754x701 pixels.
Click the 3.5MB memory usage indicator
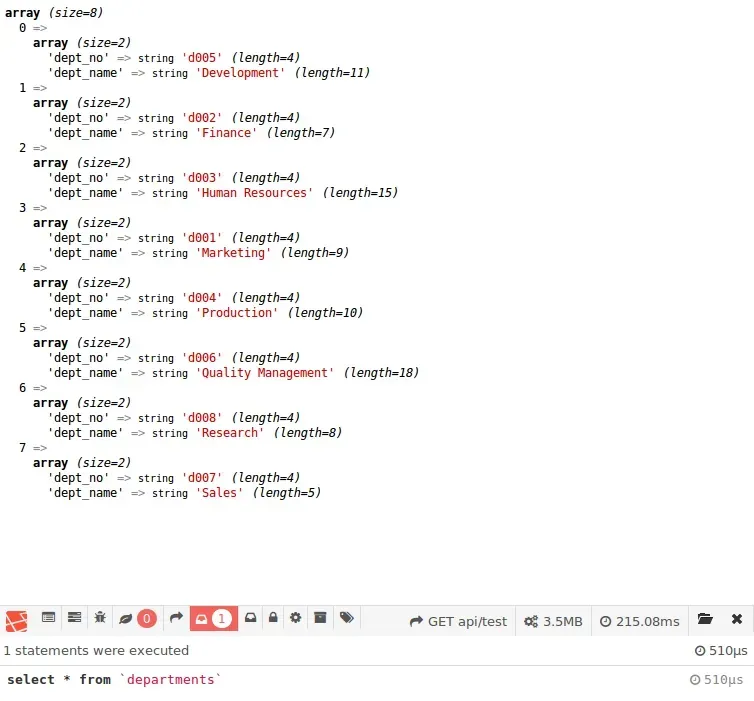[553, 622]
